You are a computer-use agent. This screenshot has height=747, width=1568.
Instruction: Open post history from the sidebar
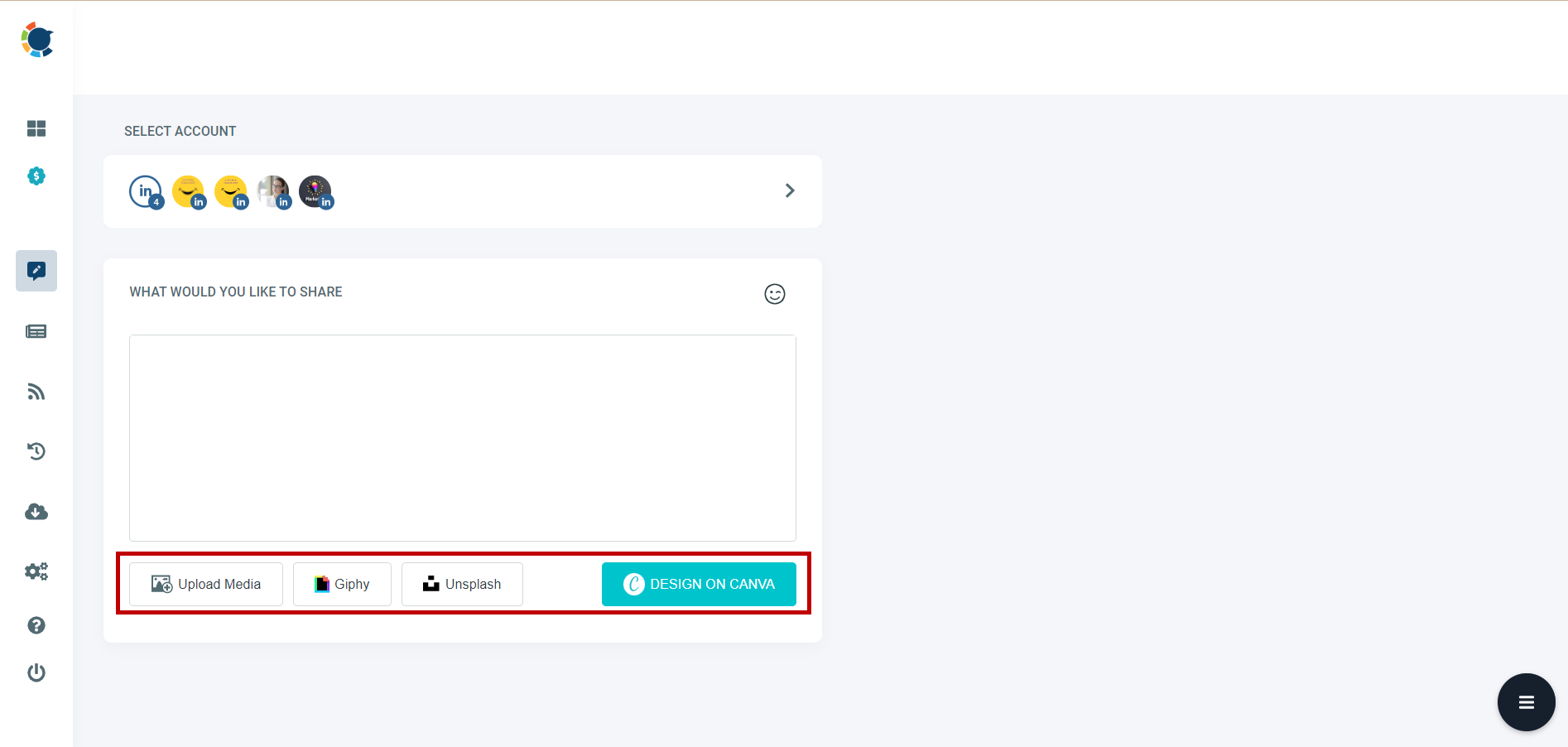point(36,451)
